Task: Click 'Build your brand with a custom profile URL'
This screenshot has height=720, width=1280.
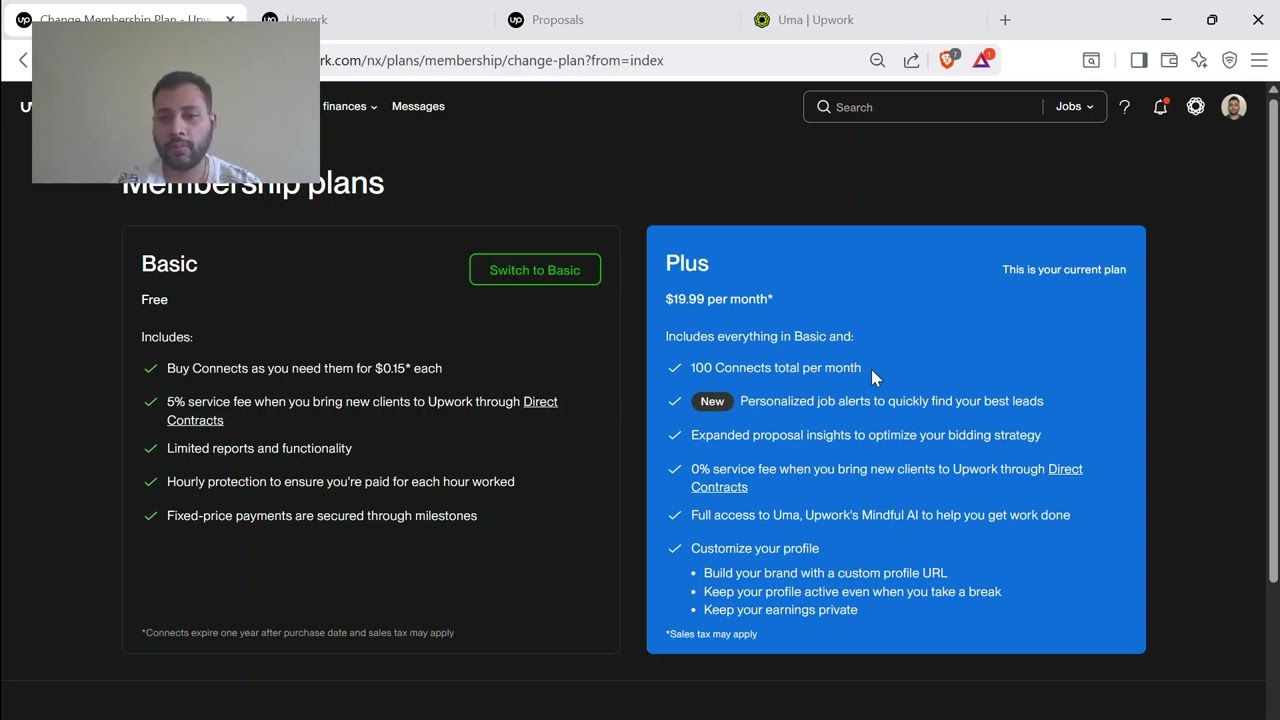Action: pyautogui.click(x=825, y=573)
